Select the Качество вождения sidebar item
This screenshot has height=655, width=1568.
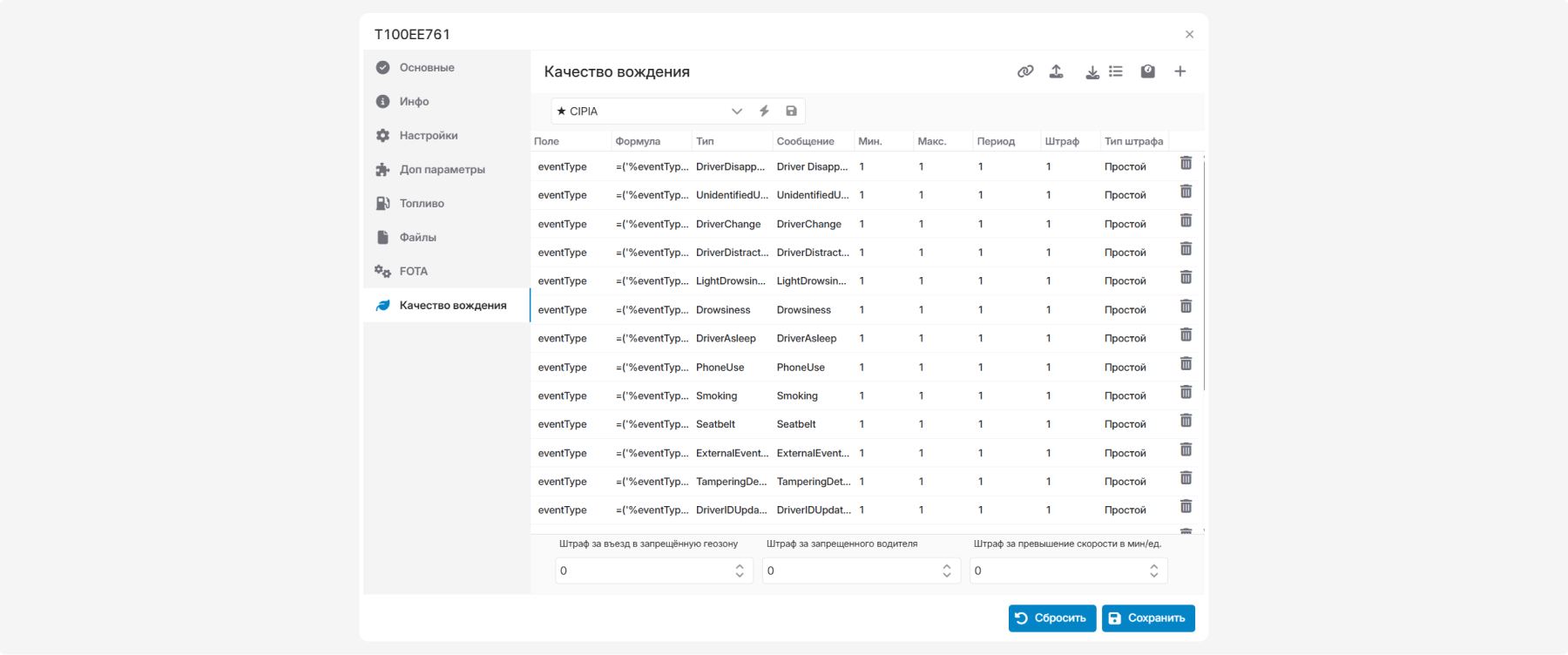click(446, 305)
